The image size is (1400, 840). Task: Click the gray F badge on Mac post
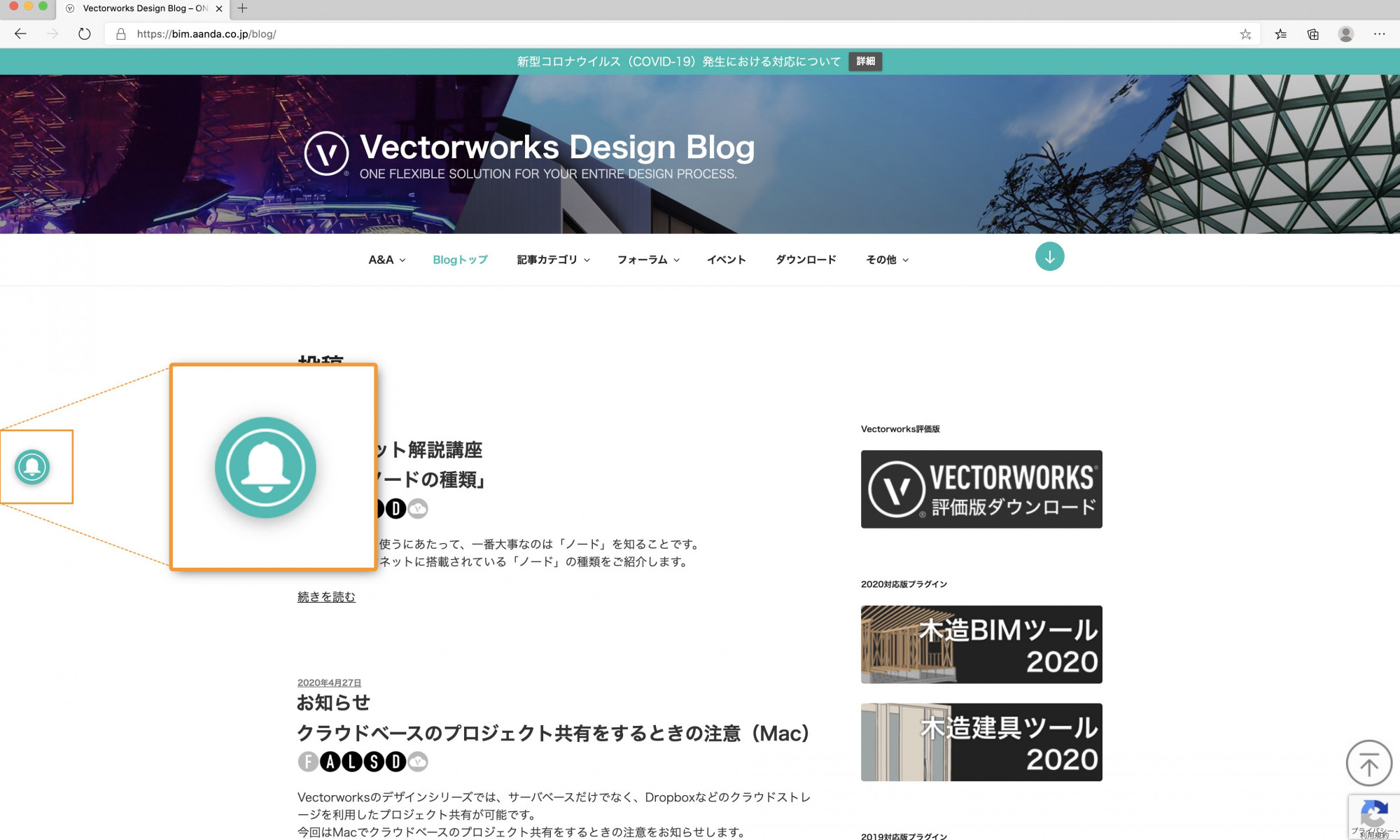308,762
